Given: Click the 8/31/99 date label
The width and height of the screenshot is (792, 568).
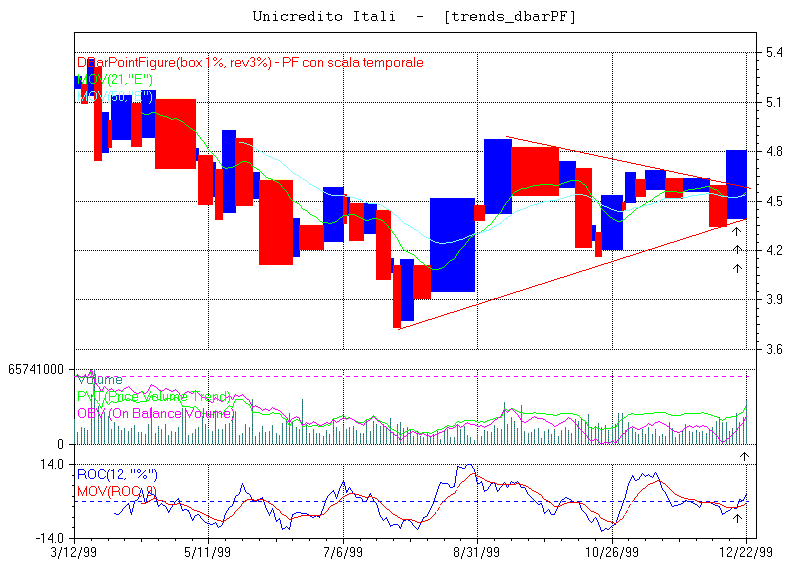Looking at the screenshot, I should tap(476, 552).
